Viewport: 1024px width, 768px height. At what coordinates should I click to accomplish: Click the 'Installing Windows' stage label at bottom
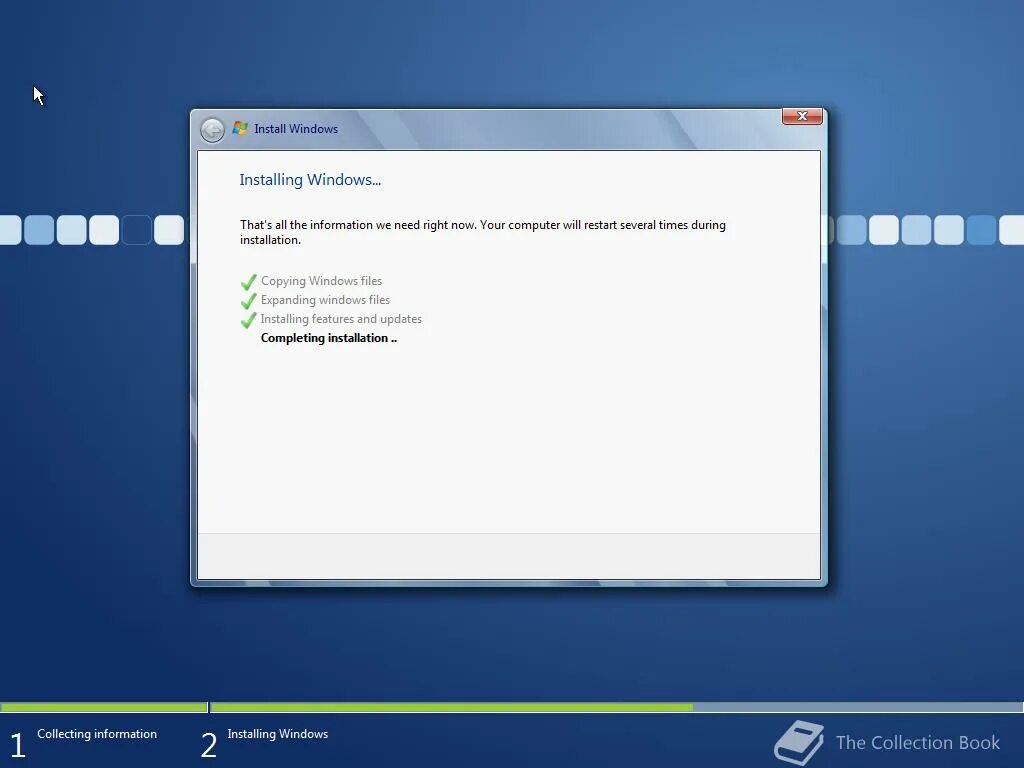click(x=278, y=733)
